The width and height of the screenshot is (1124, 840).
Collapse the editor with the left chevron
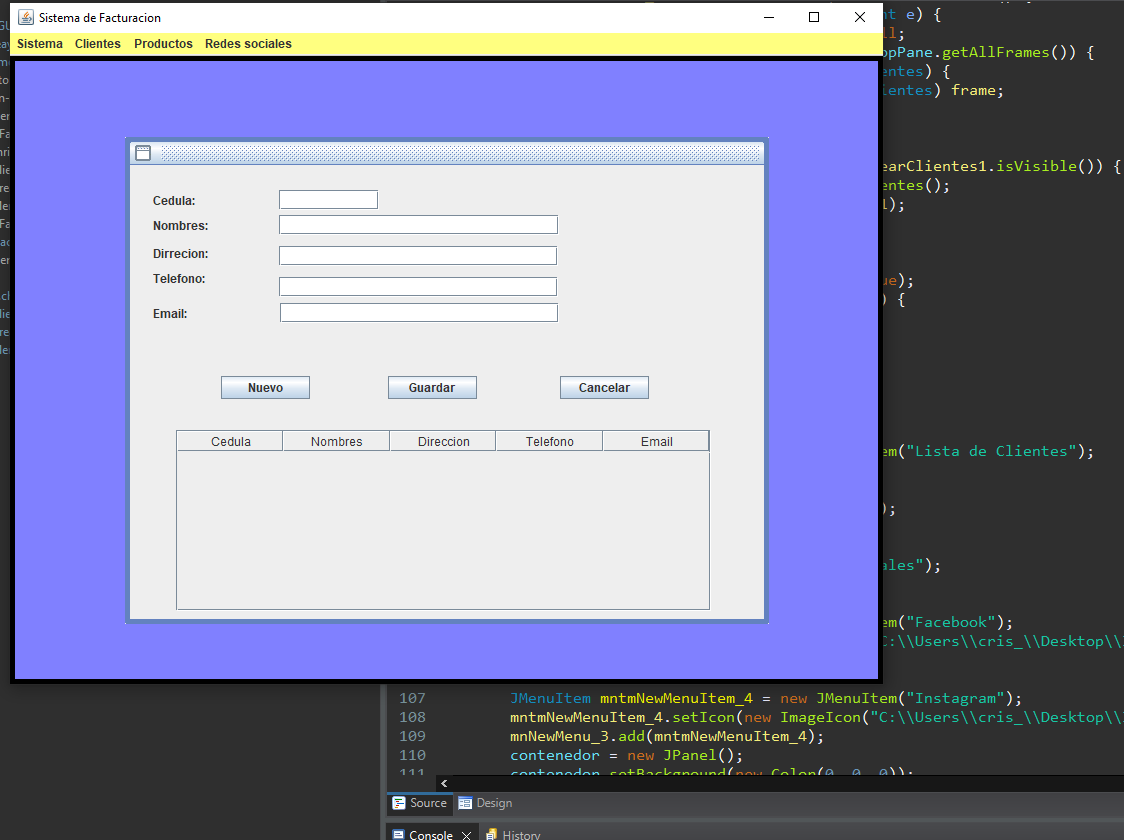point(443,783)
